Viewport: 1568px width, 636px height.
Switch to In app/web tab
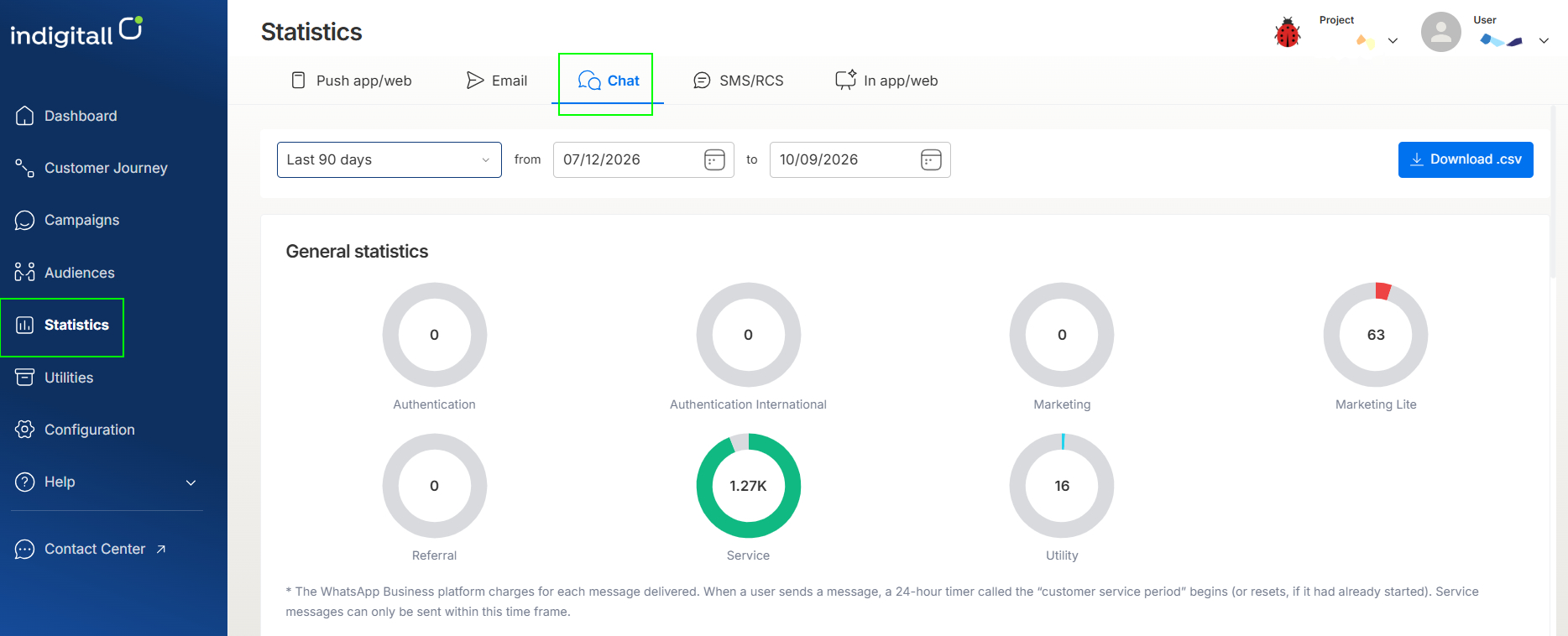tap(886, 81)
